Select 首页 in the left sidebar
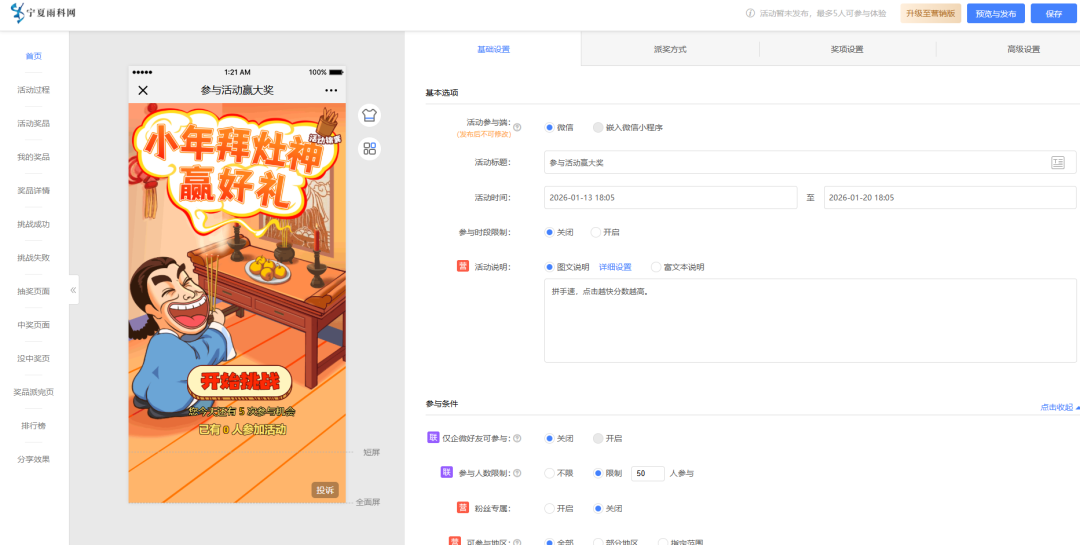Viewport: 1080px width, 545px height. (x=34, y=56)
